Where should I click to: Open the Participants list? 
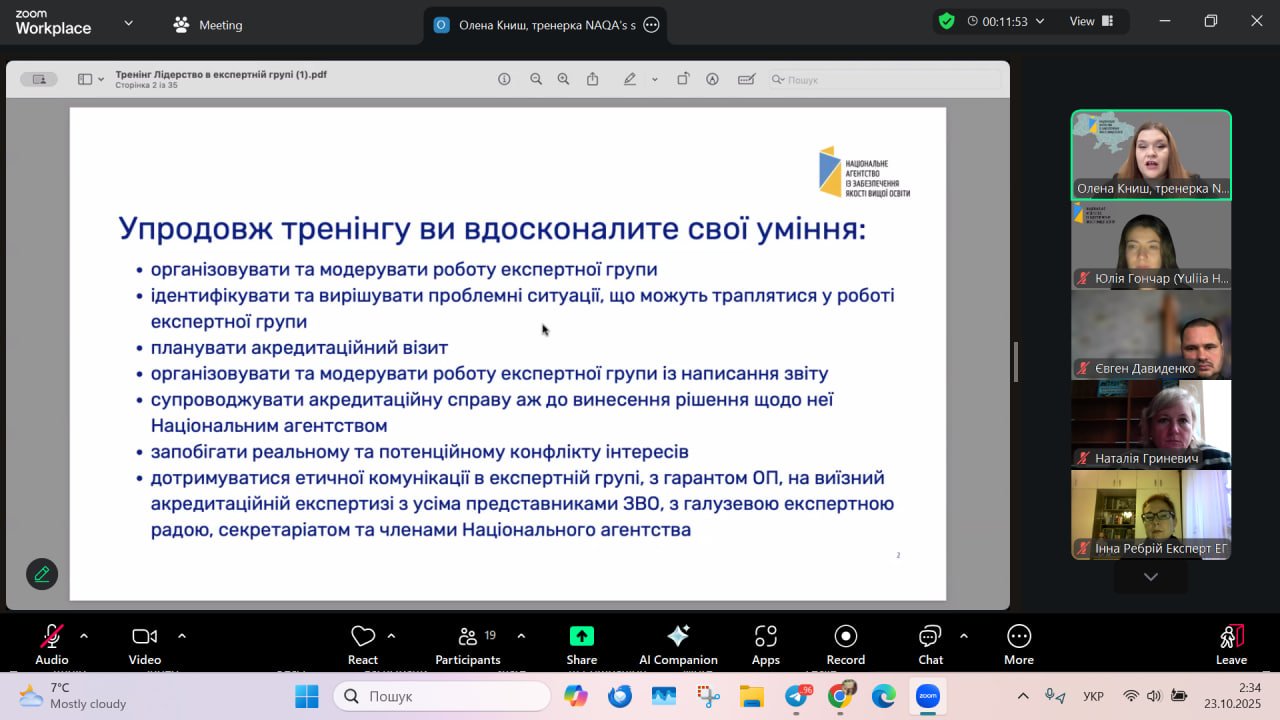click(467, 643)
